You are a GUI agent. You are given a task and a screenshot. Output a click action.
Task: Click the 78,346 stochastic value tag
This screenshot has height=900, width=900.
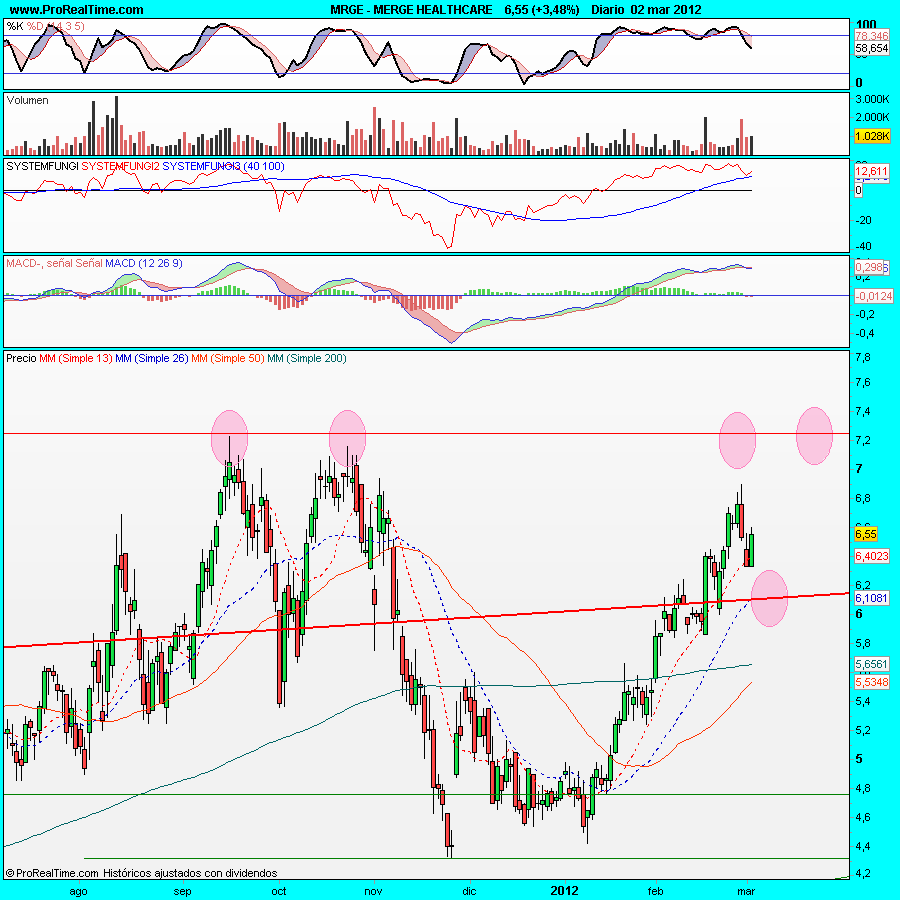(871, 36)
